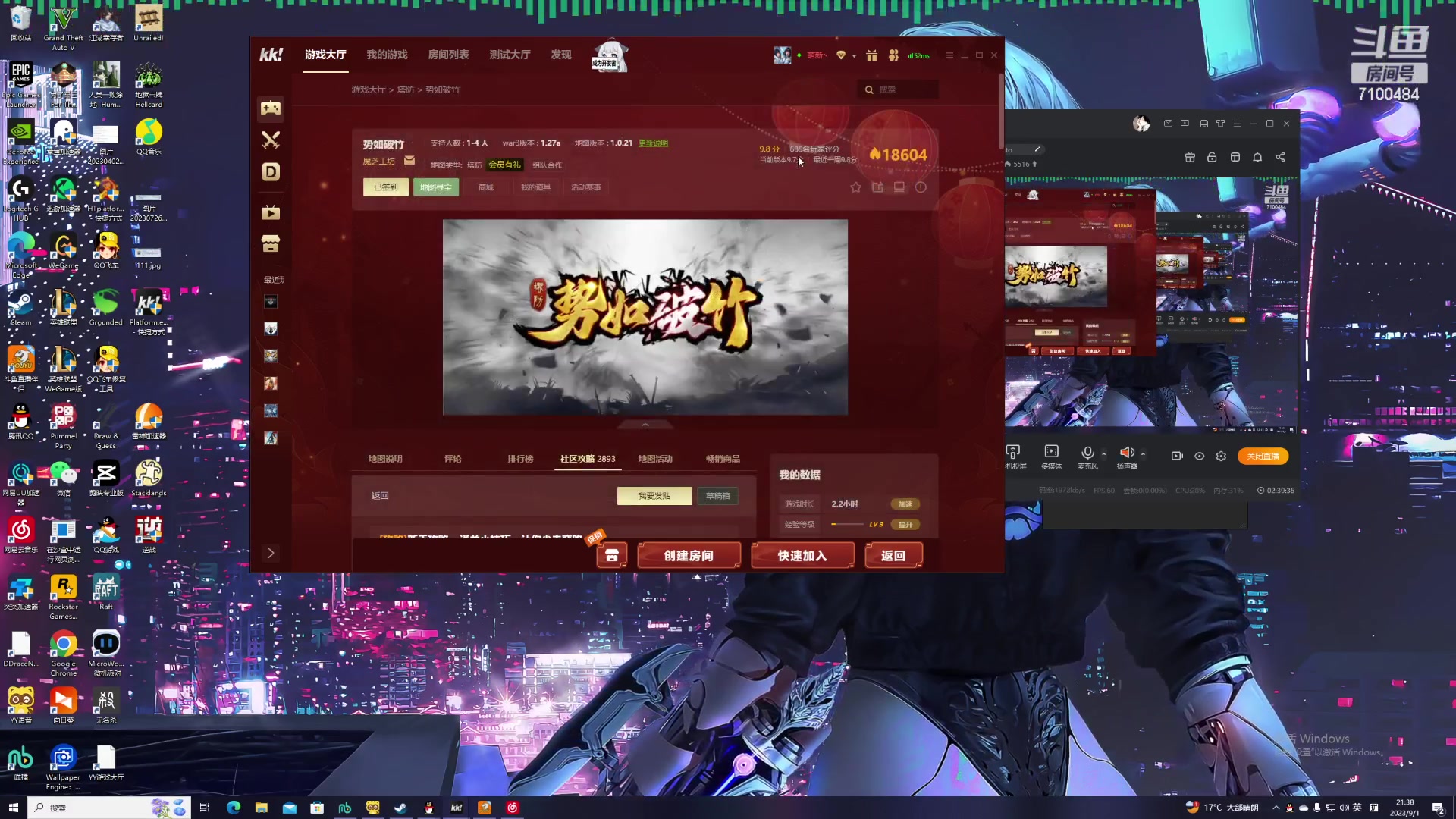The image size is (1456, 819).
Task: Open the report info circle icon
Action: (921, 187)
